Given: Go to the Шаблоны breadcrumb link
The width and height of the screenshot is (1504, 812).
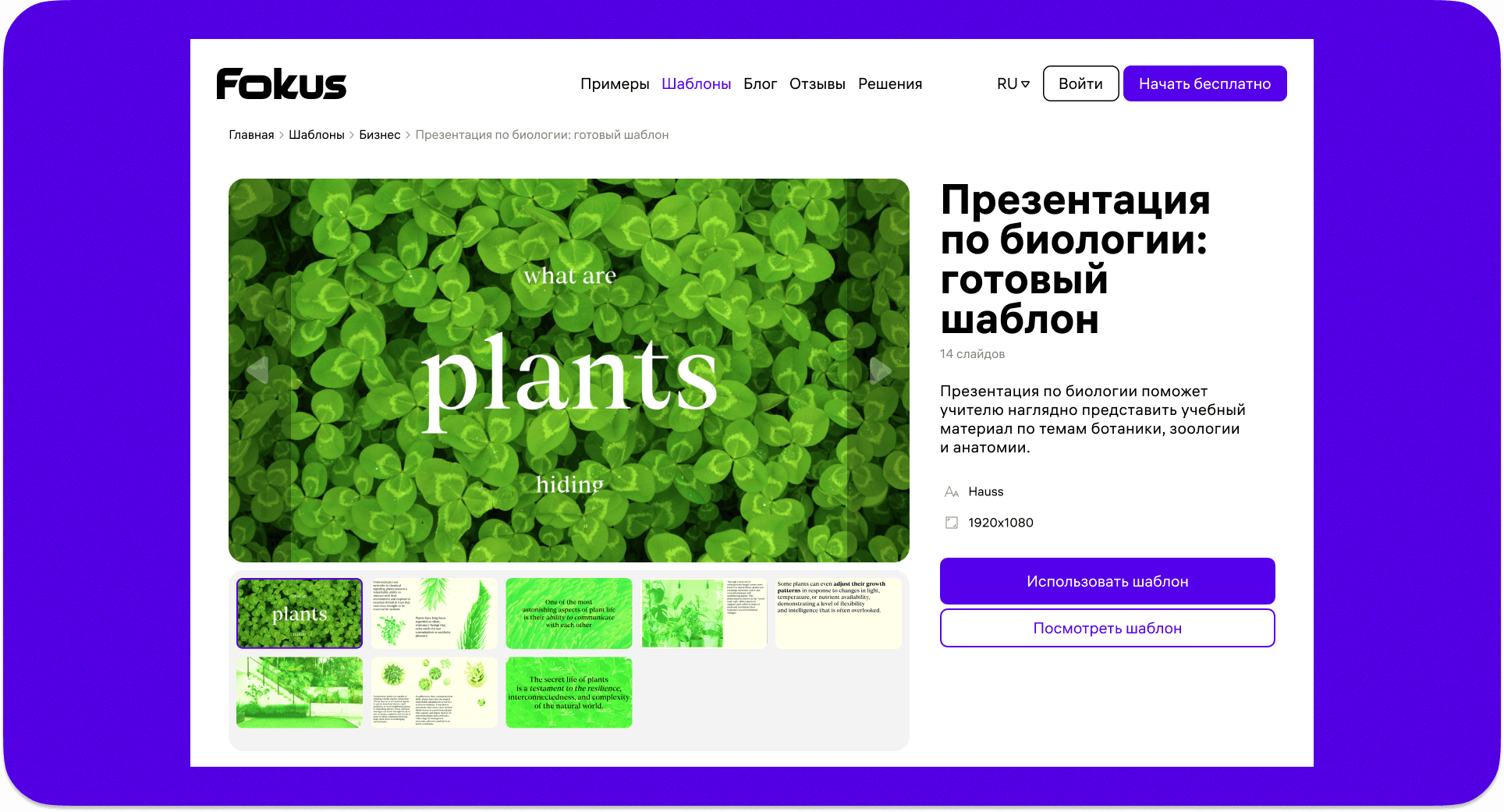Looking at the screenshot, I should (x=316, y=135).
